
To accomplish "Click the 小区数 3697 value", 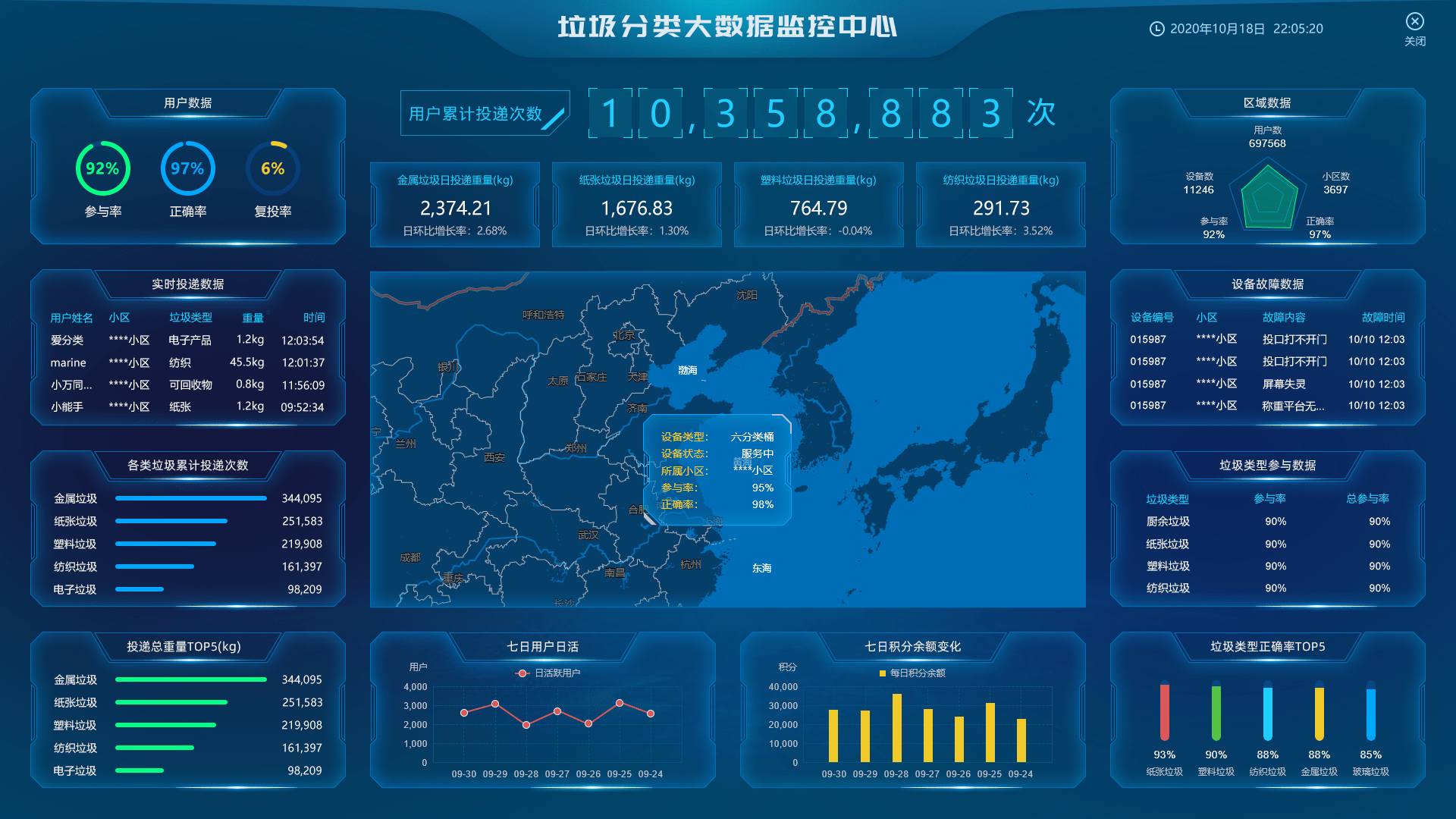I will [1335, 190].
